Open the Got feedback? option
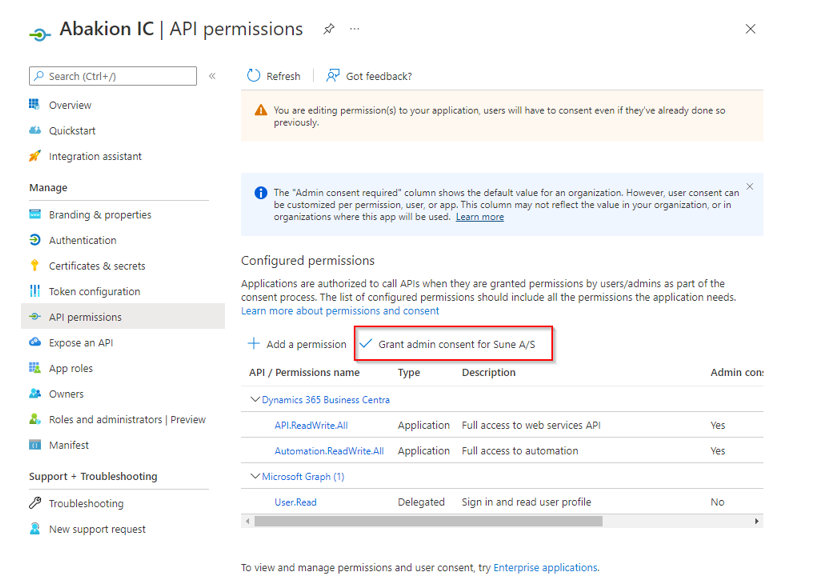This screenshot has height=585, width=819. click(369, 76)
